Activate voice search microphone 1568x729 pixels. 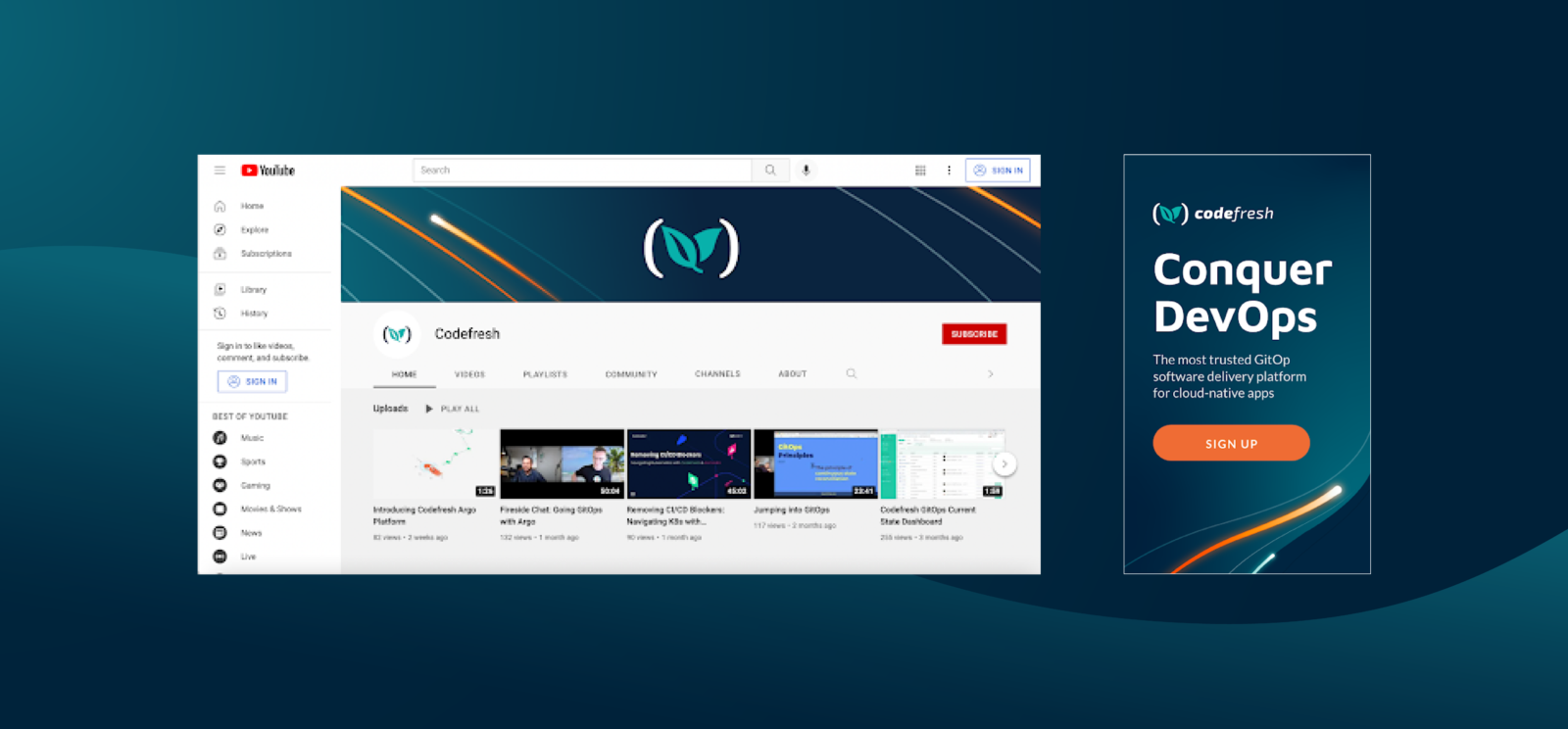point(807,170)
